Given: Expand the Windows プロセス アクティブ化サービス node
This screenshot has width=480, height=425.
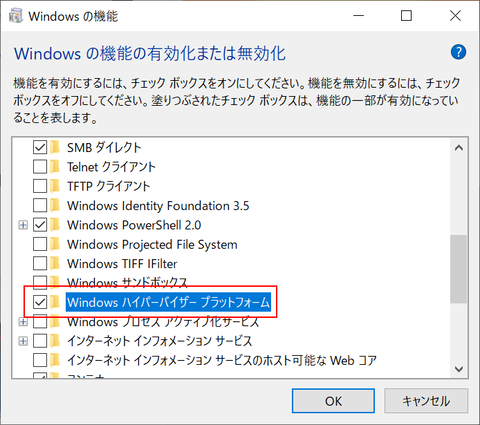Looking at the screenshot, I should pyautogui.click(x=23, y=322).
